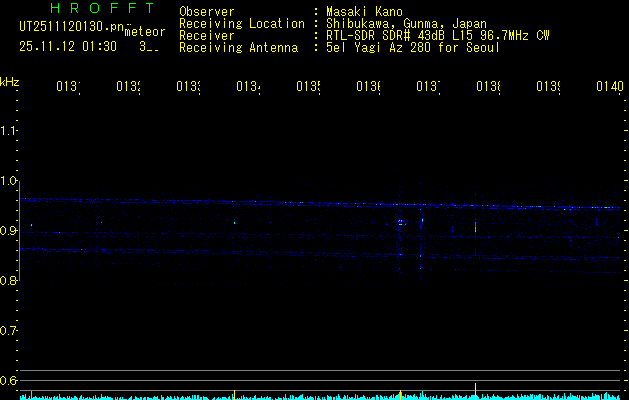629x400 pixels.
Task: Click the 0.6 kHz frequency tick label
Action: click(9, 381)
